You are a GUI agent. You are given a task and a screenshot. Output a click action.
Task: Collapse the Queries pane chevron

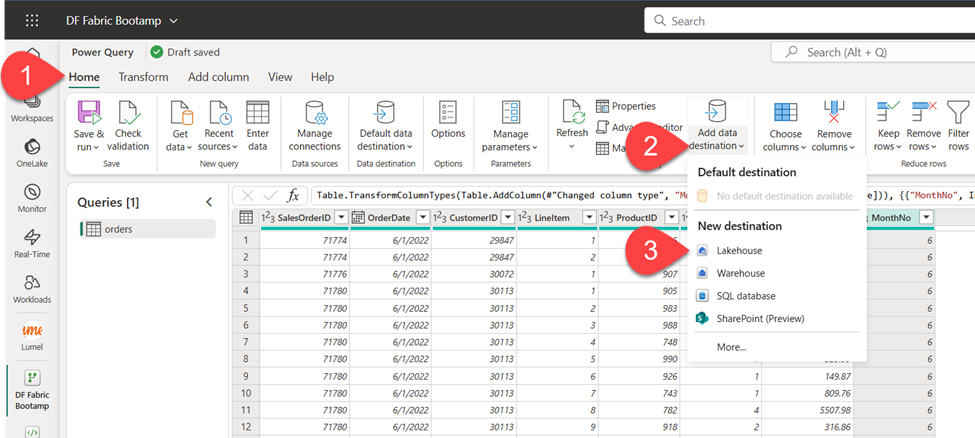tap(209, 202)
